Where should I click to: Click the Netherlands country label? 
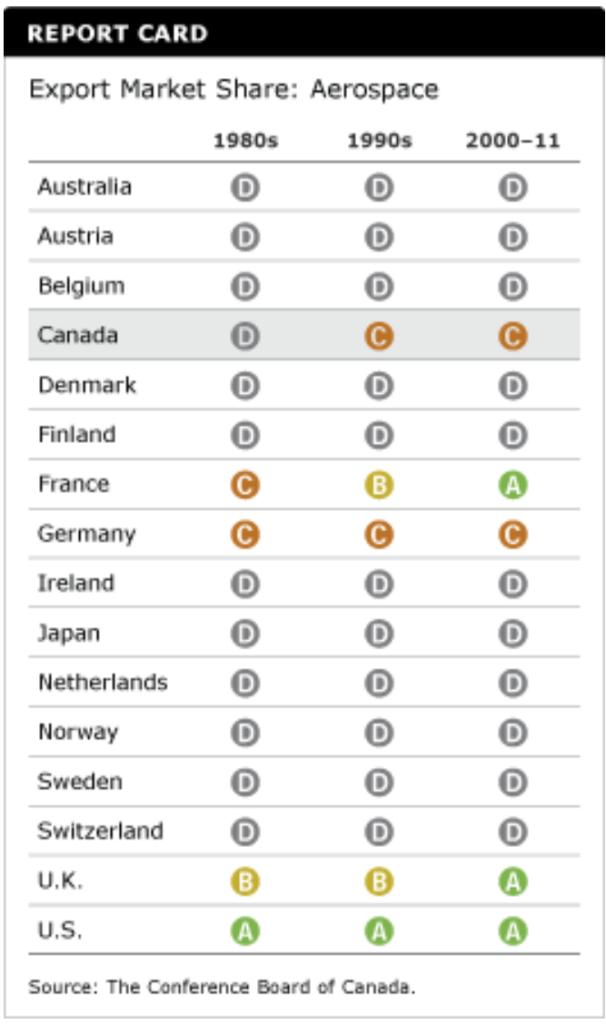(x=103, y=683)
